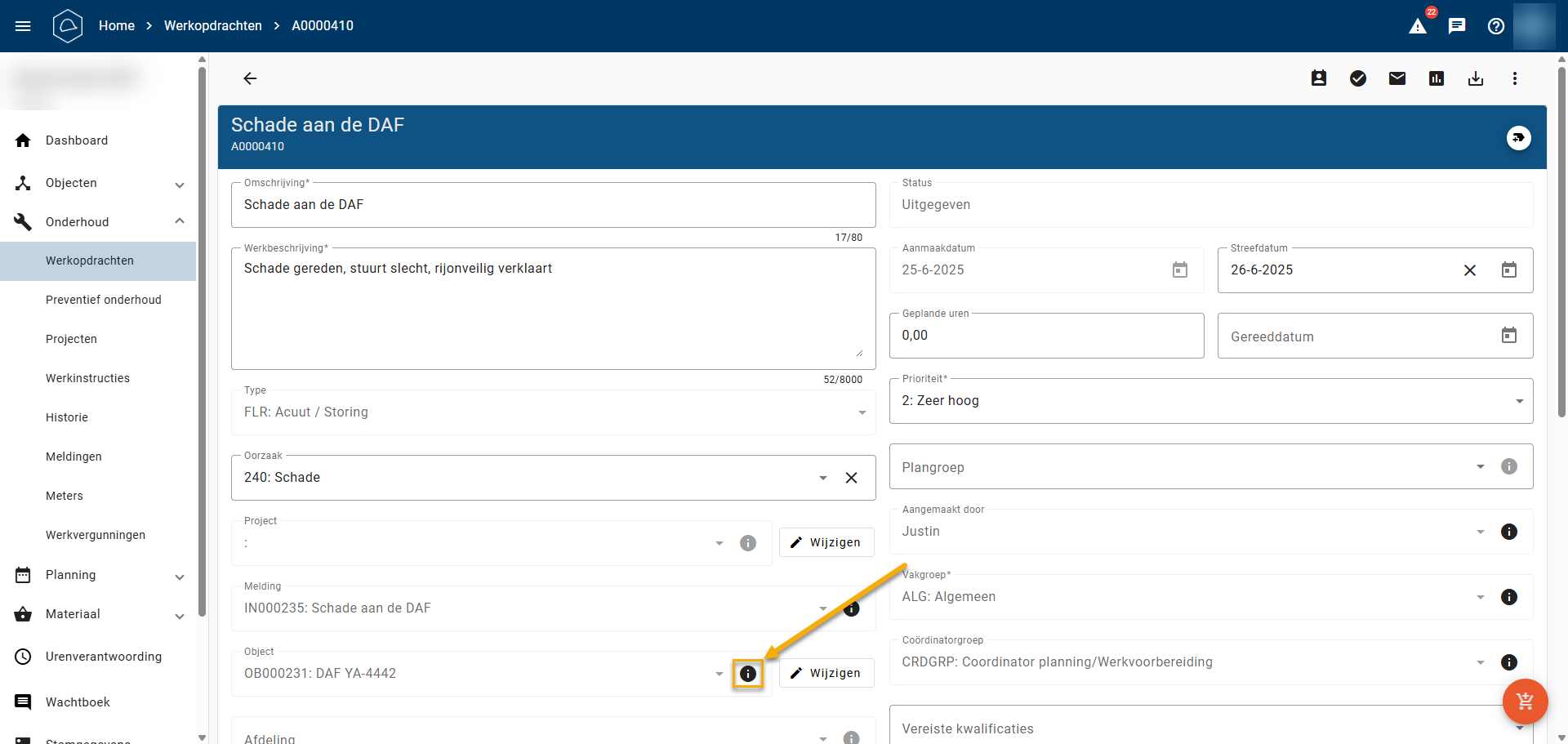Open the chat messages icon
The height and width of the screenshot is (744, 1568).
point(1457,26)
